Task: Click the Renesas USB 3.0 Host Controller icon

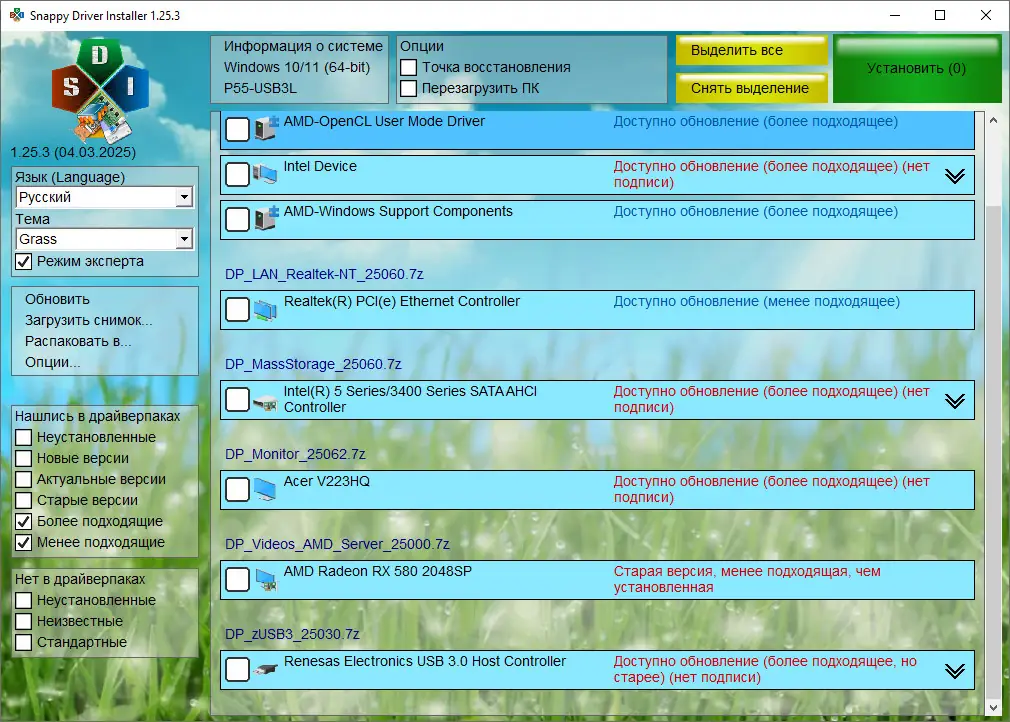Action: [x=264, y=669]
